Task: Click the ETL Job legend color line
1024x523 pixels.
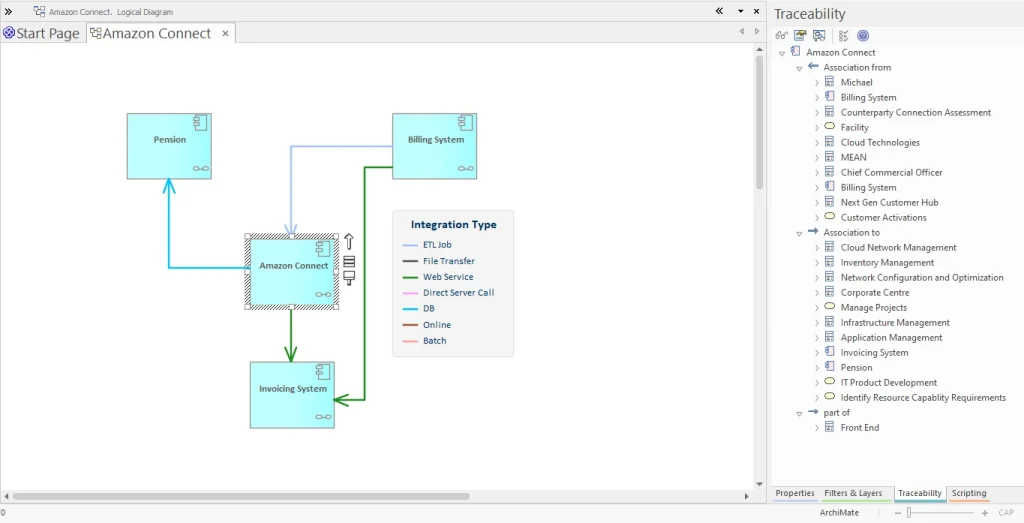Action: 410,245
